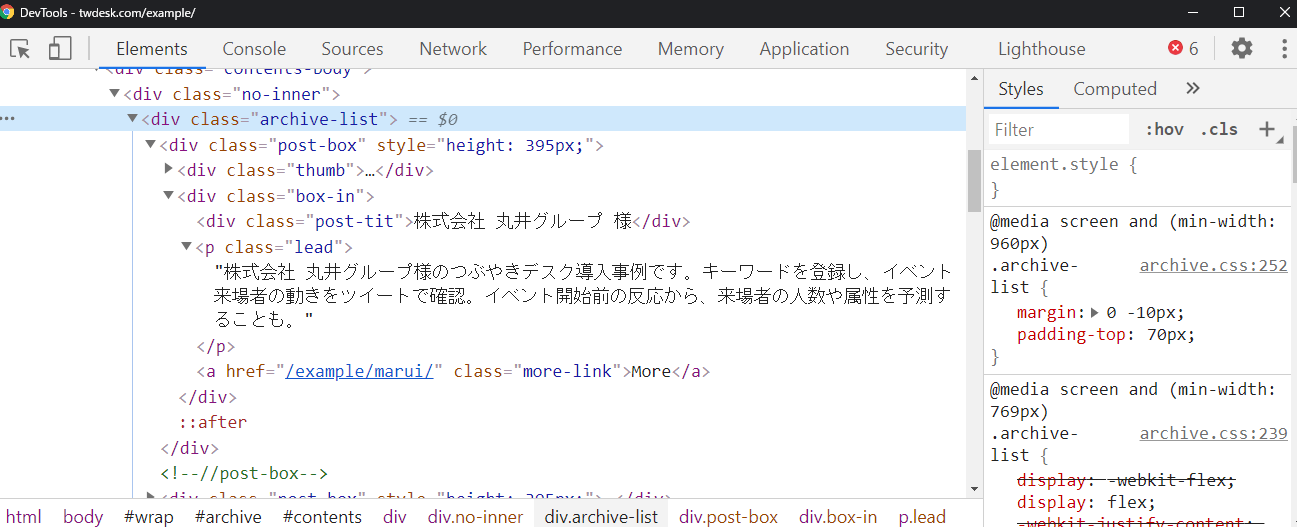Select the ::after pseudo-element row
Viewport: 1297px width, 527px height.
pyautogui.click(x=213, y=422)
